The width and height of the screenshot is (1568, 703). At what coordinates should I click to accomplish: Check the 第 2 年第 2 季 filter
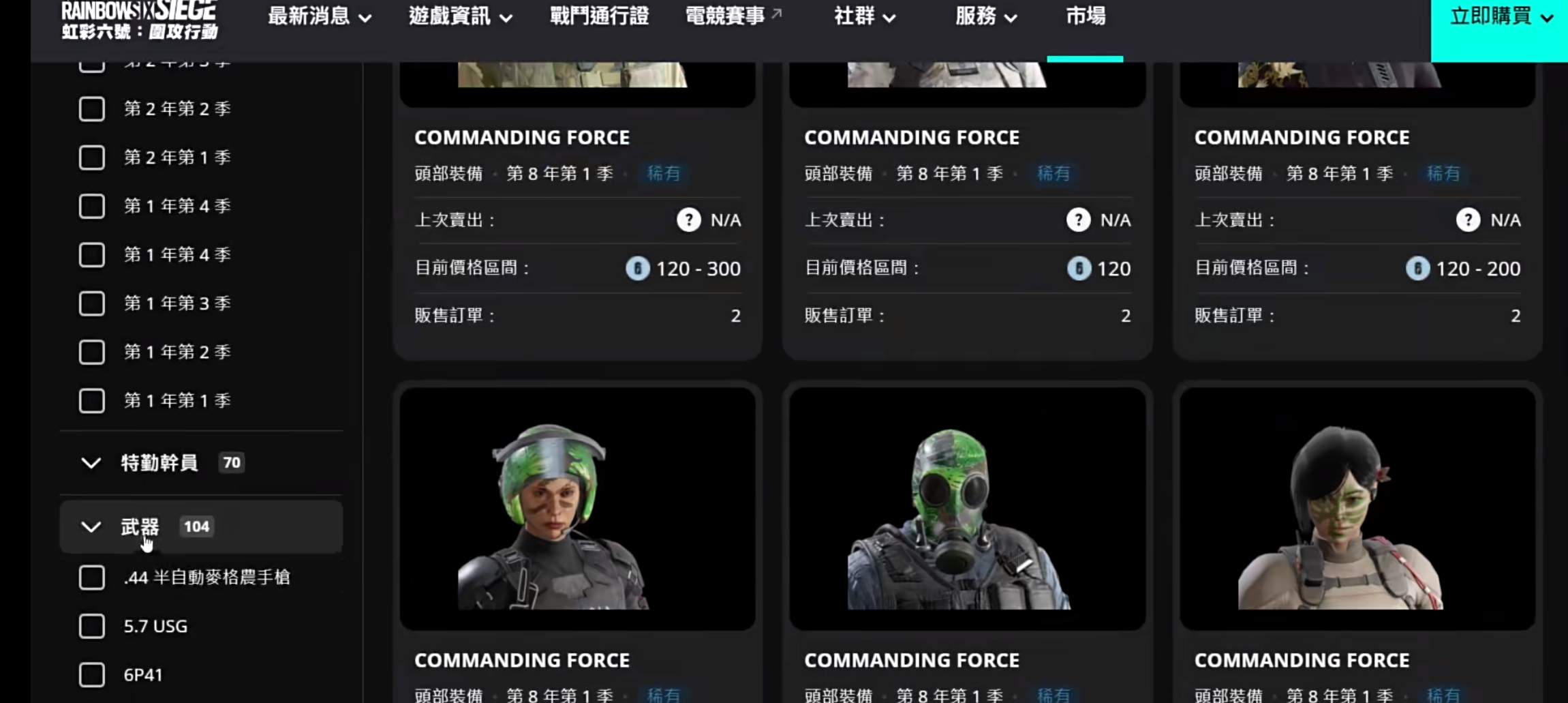pos(92,109)
